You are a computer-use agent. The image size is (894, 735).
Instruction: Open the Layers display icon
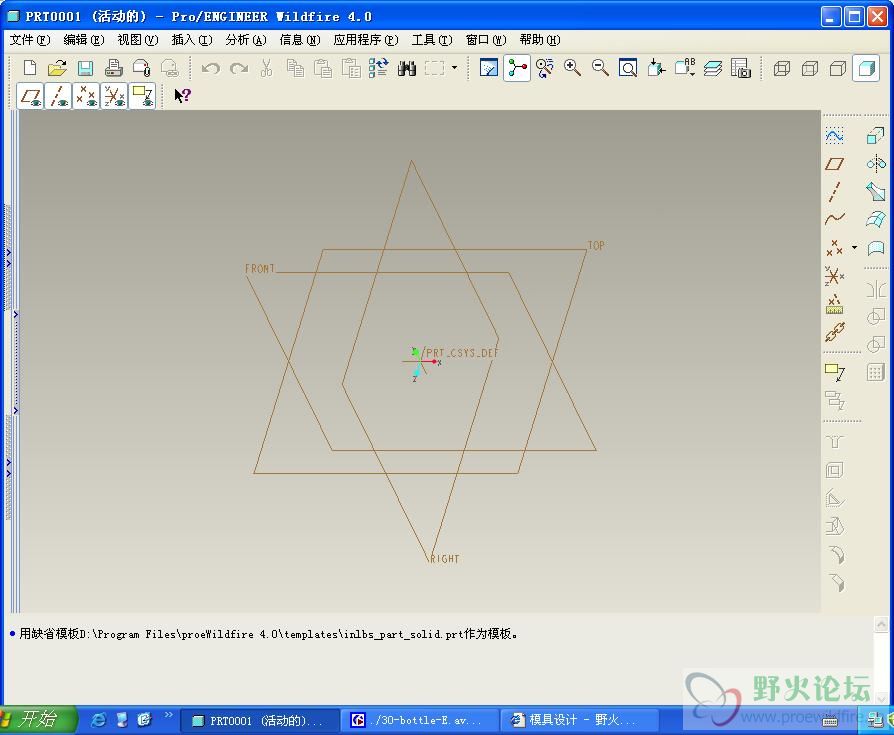coord(713,68)
